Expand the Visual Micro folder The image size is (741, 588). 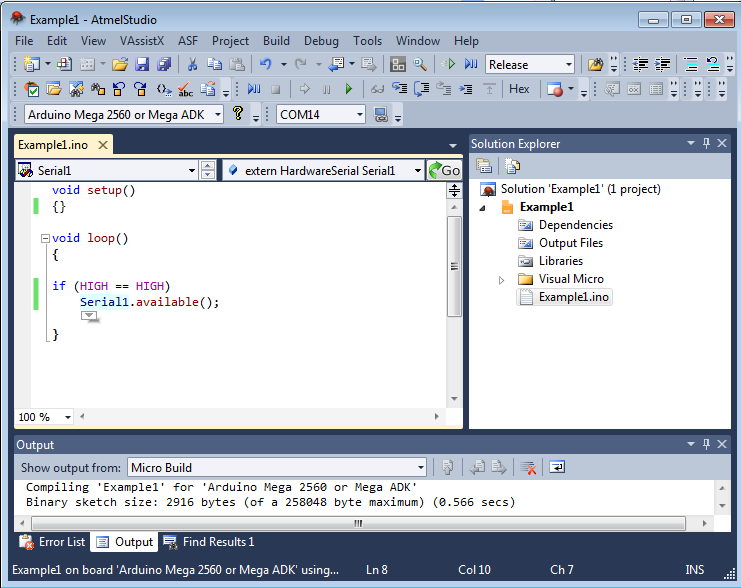[x=502, y=279]
